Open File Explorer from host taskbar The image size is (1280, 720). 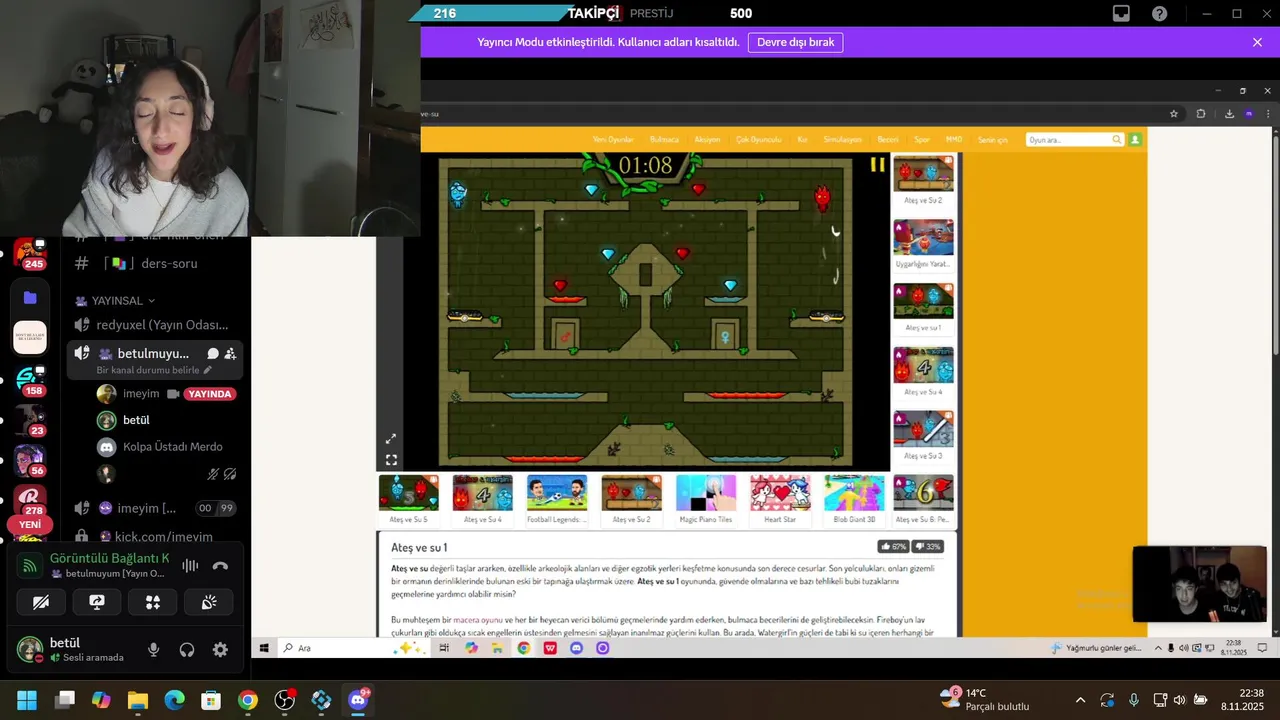click(137, 700)
